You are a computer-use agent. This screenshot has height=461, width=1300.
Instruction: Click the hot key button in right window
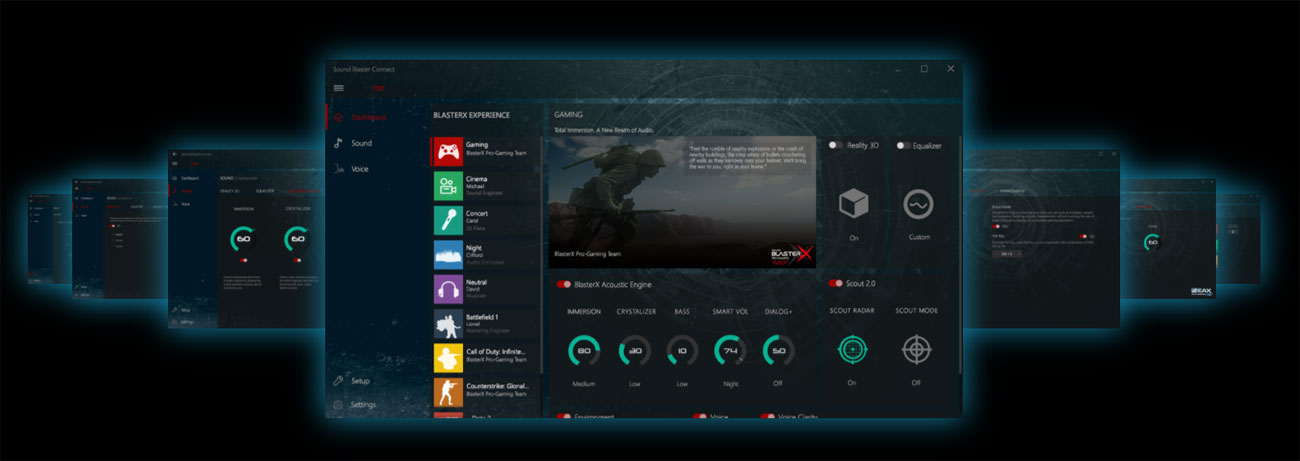[x=1005, y=253]
